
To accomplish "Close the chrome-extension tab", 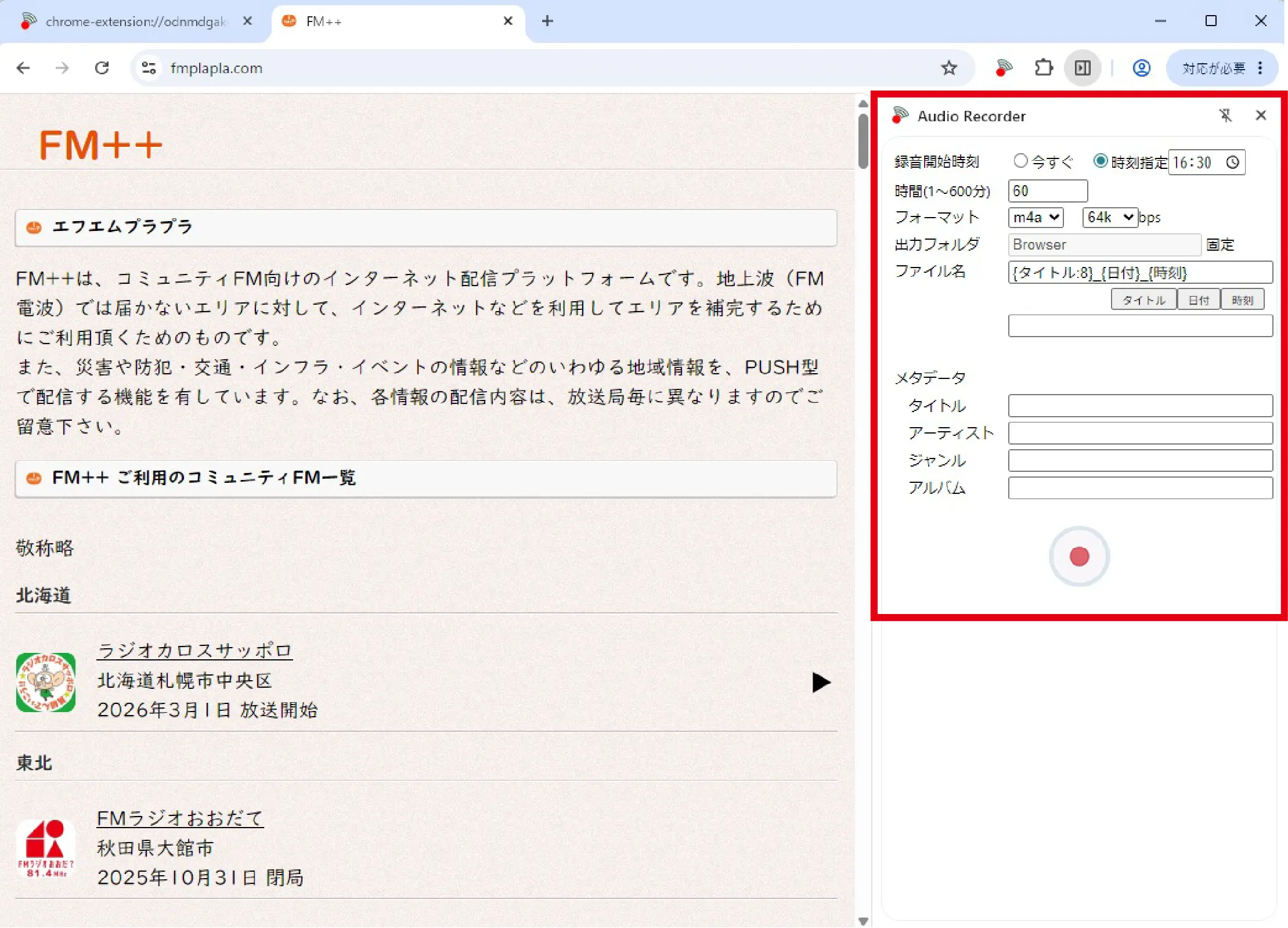I will click(x=247, y=21).
